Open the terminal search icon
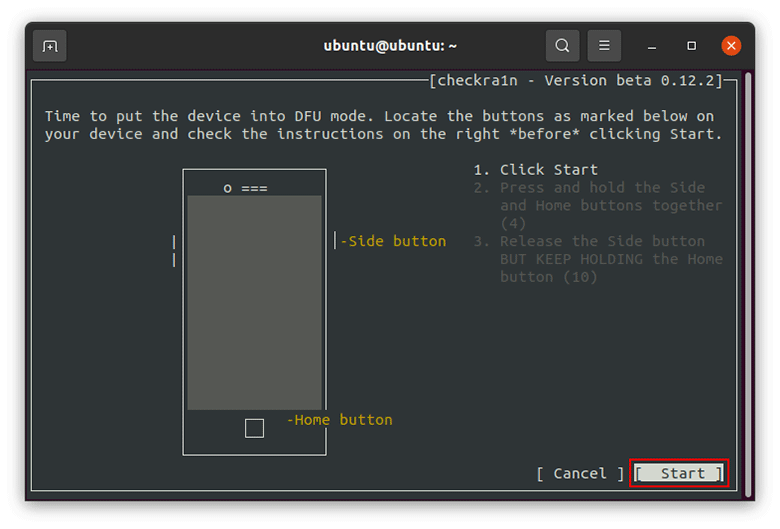The height and width of the screenshot is (529, 780). coord(562,46)
